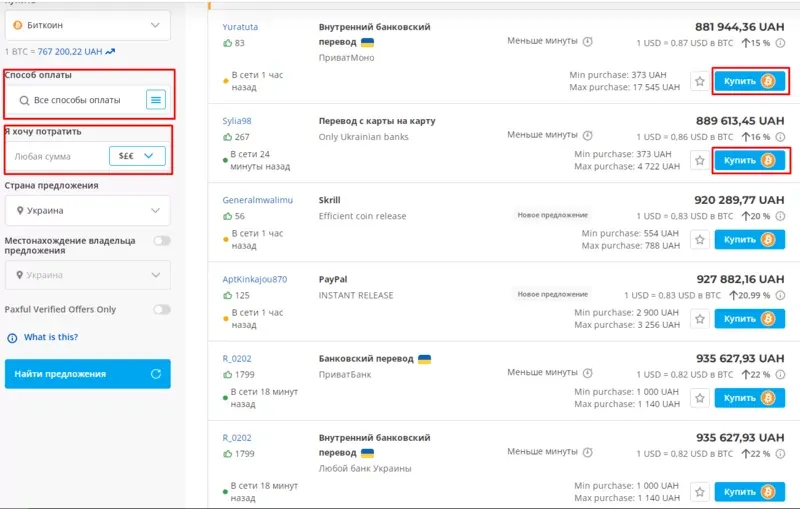Image resolution: width=800 pixels, height=509 pixels.
Task: Click the Найти предложения button
Action: [x=88, y=374]
